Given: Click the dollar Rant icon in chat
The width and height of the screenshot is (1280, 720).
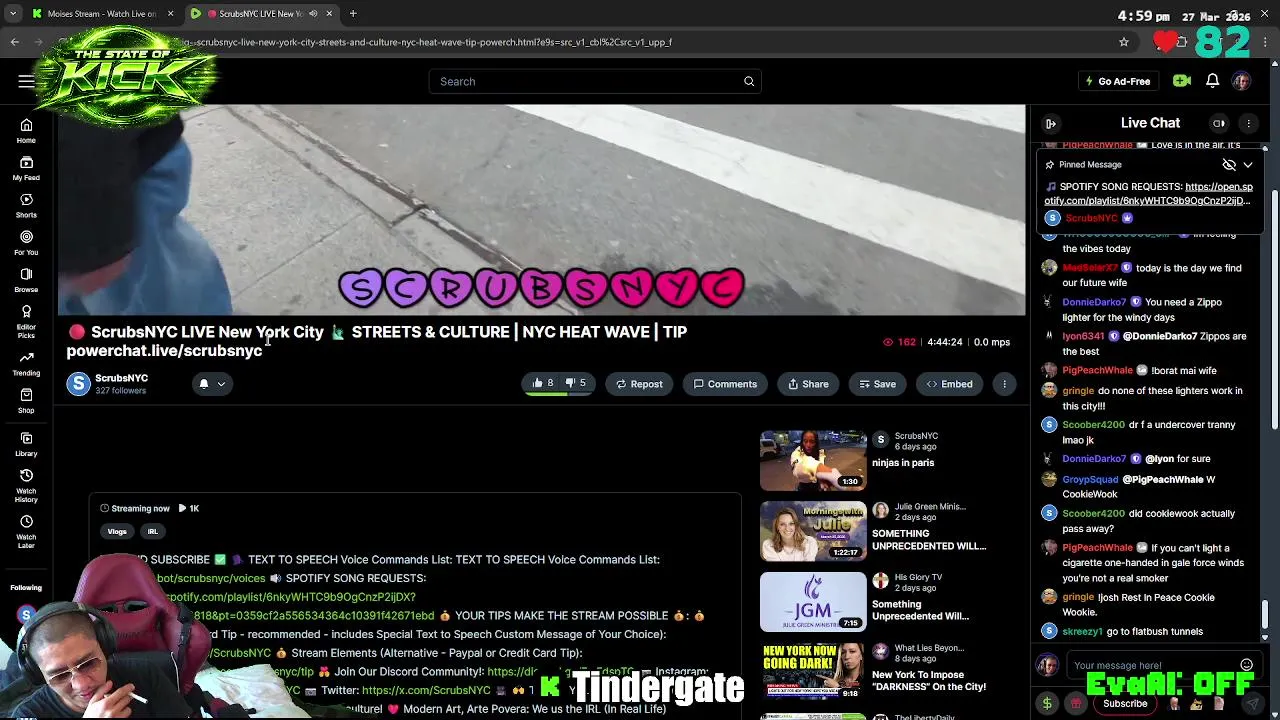Looking at the screenshot, I should (1047, 704).
